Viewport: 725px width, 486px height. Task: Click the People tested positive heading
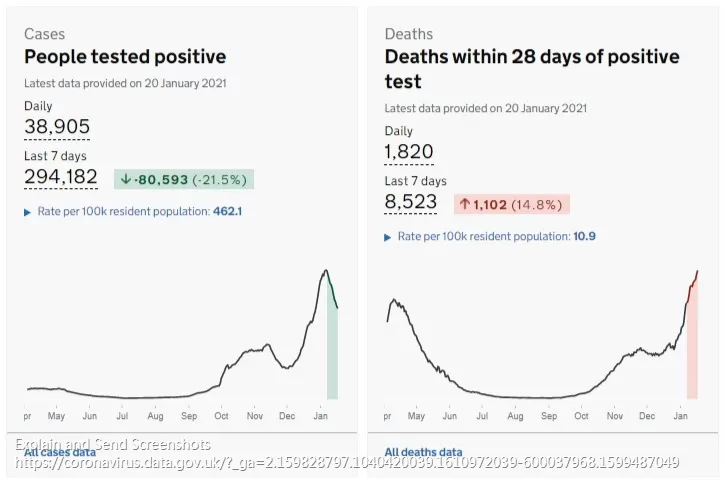coord(125,57)
